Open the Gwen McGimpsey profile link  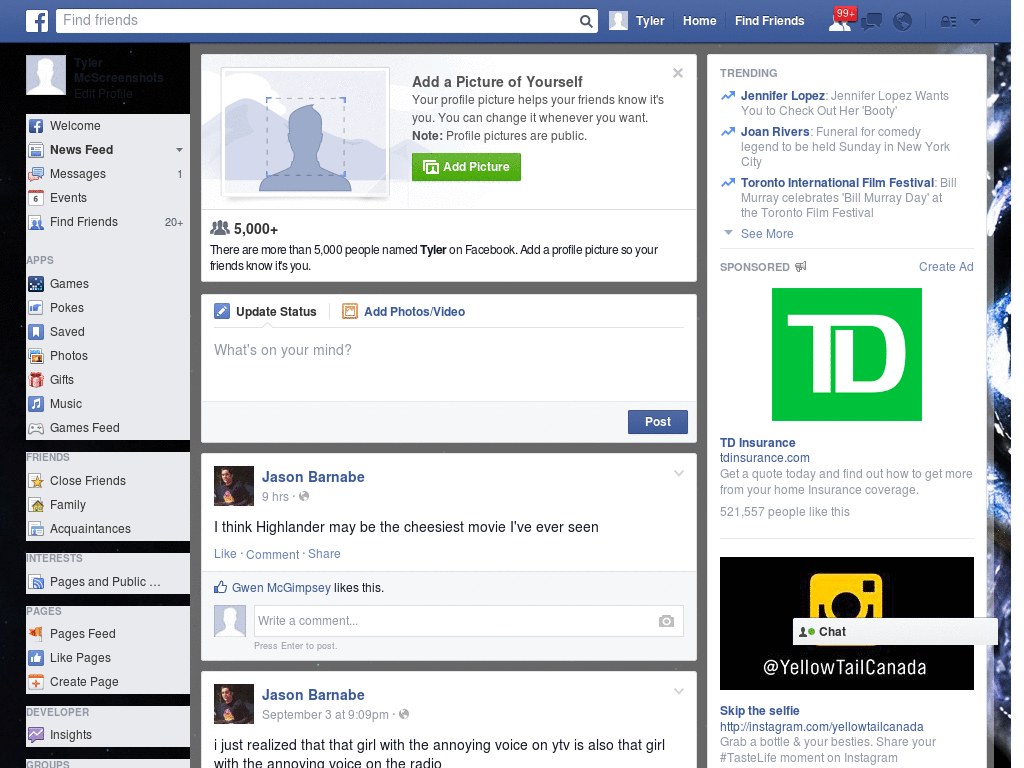coord(281,588)
